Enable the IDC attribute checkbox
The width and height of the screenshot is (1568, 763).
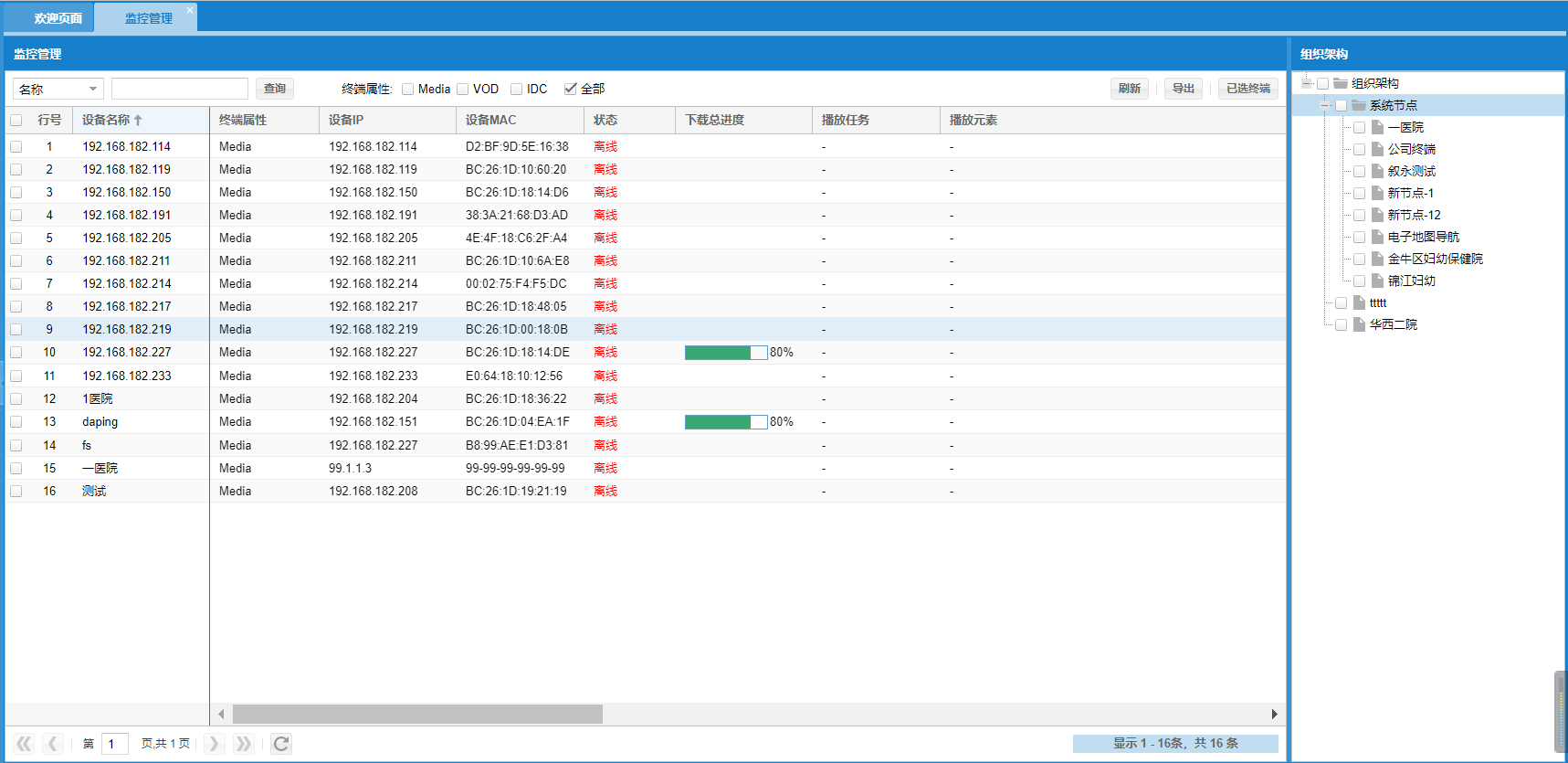click(x=517, y=89)
